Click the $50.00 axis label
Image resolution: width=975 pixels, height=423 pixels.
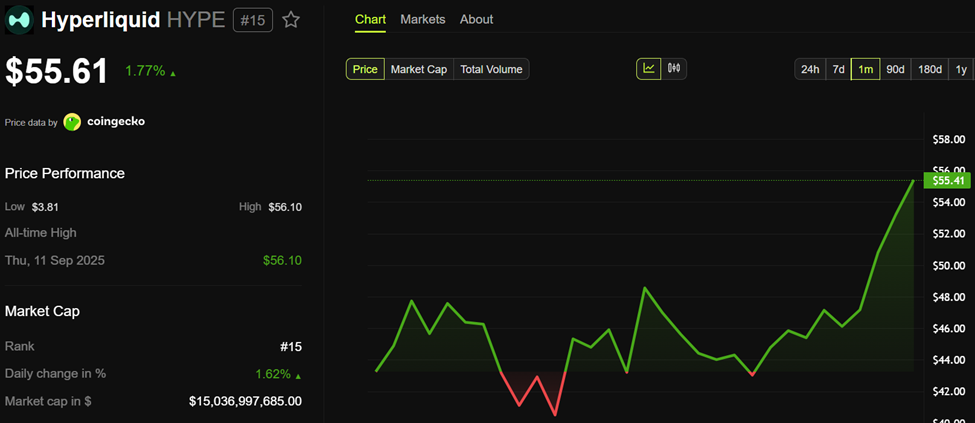[x=949, y=266]
